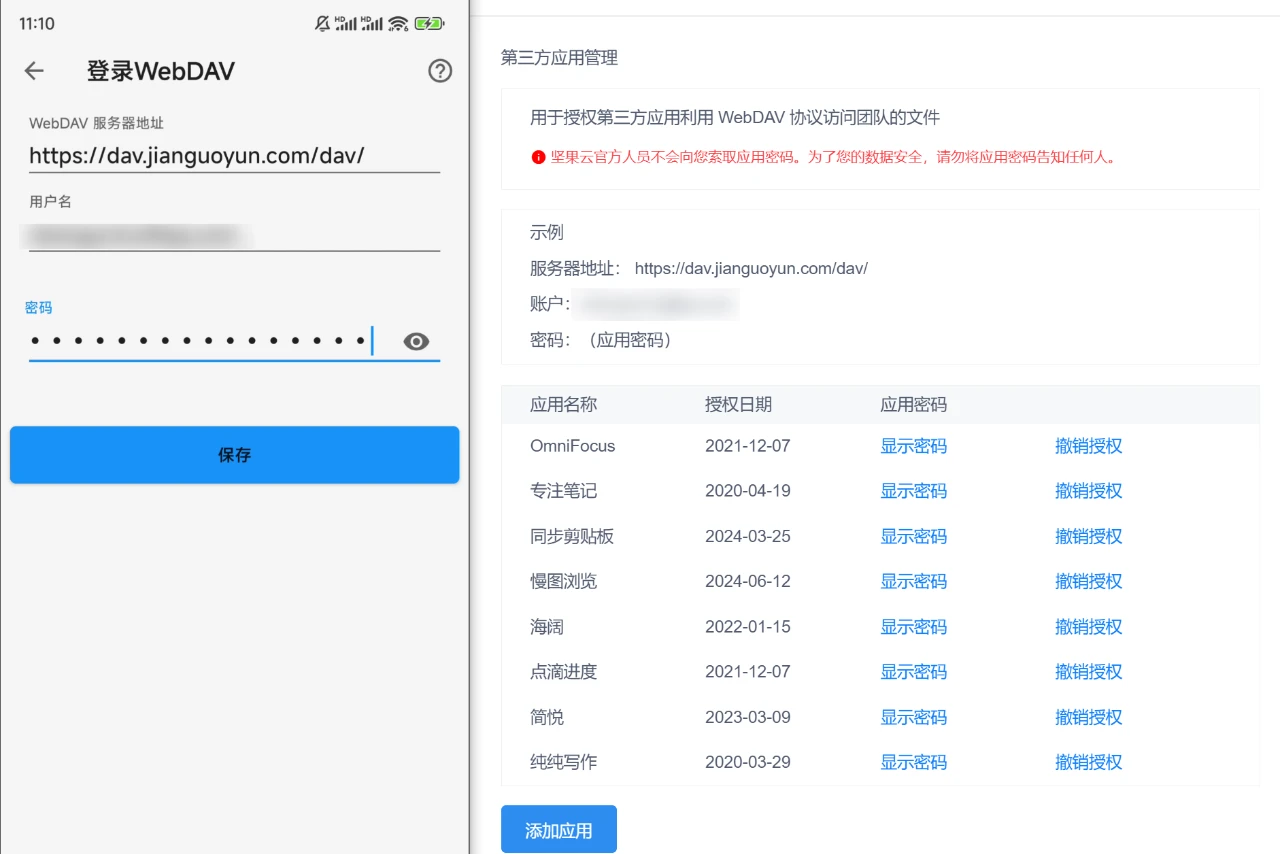Screen dimensions: 1280x854
Task: Click the 添加应用 button
Action: click(x=559, y=830)
